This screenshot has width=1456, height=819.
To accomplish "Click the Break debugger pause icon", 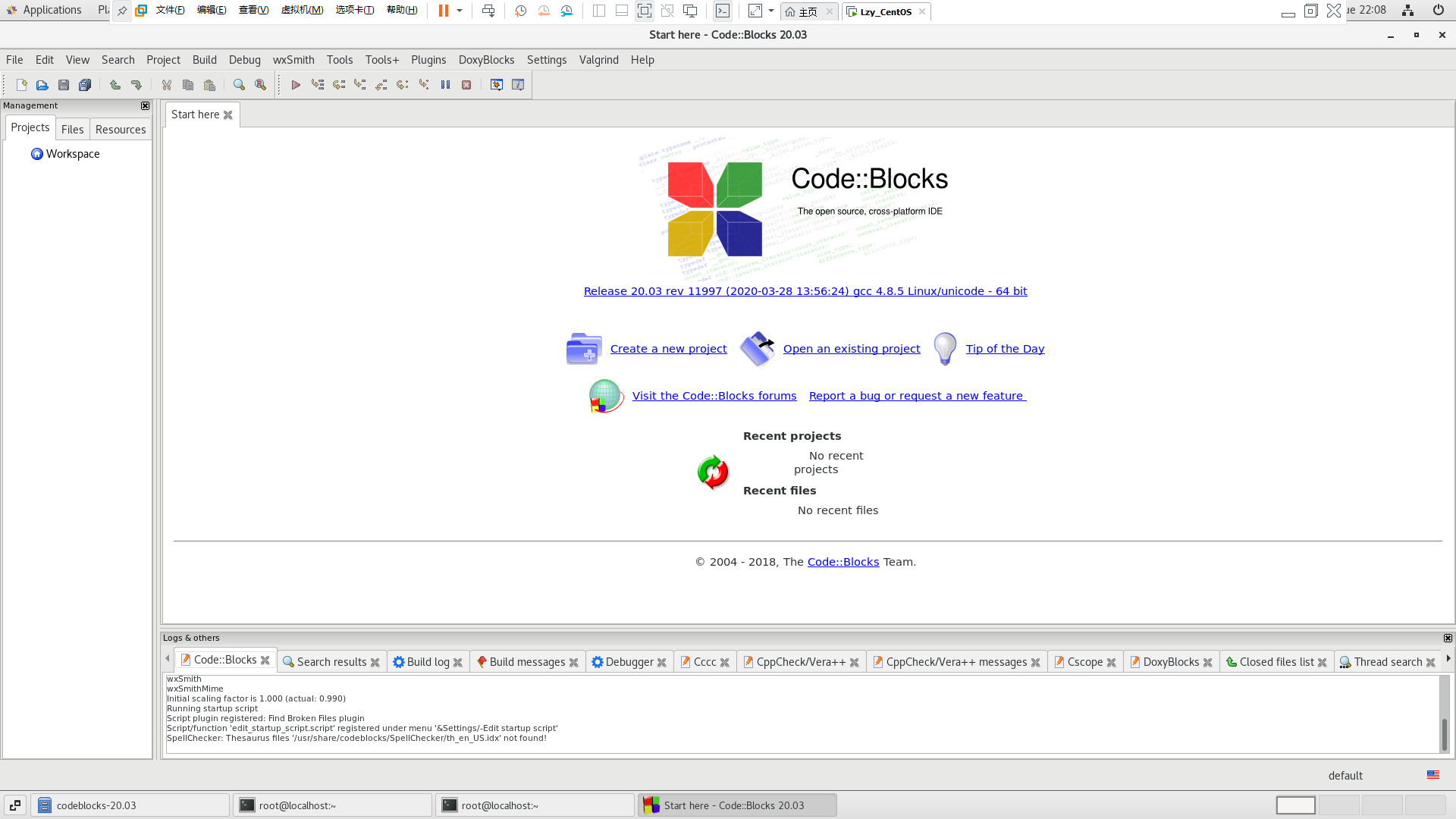I will coord(445,85).
